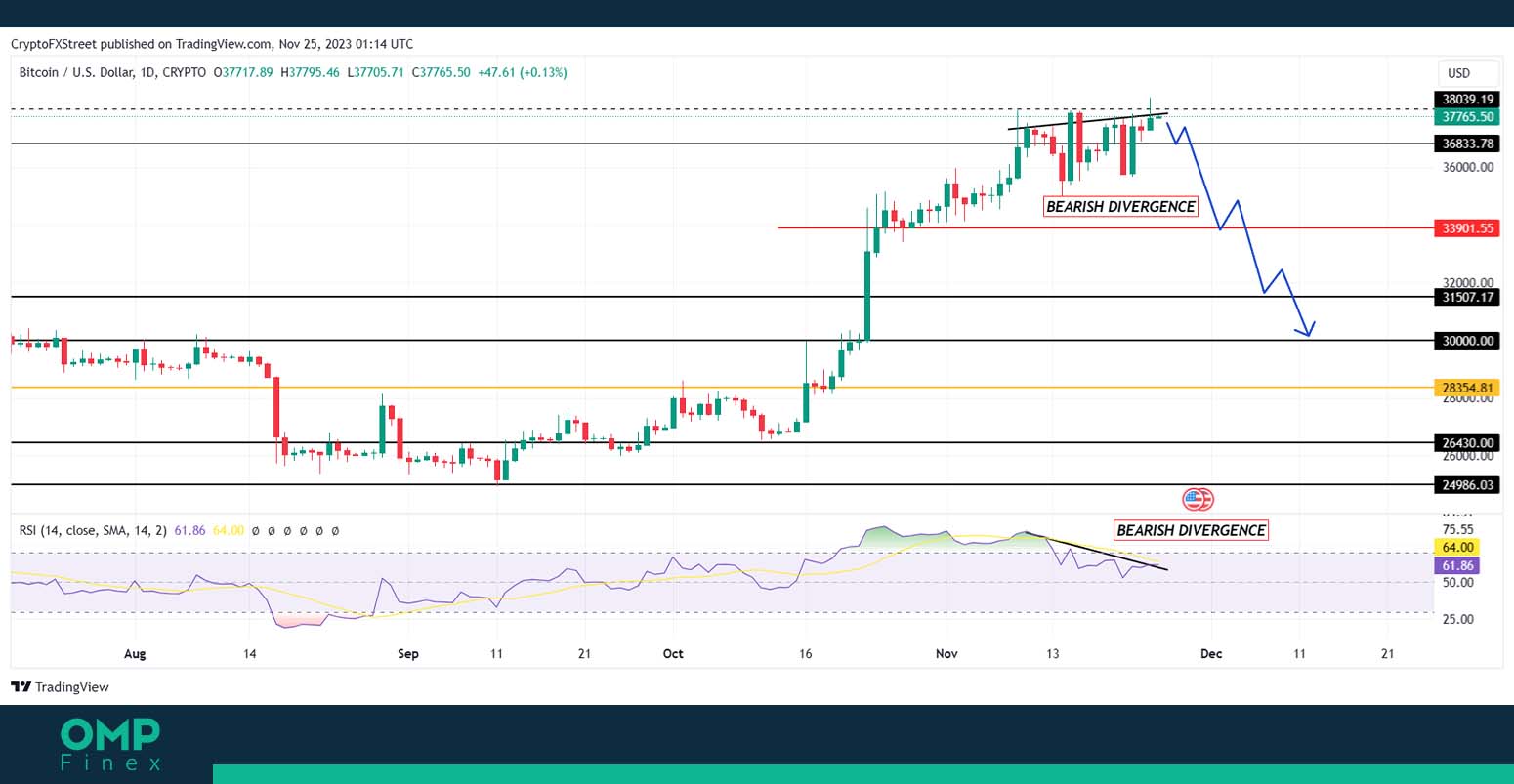Click the 31507.17 price level label
The image size is (1514, 784).
click(x=1468, y=297)
